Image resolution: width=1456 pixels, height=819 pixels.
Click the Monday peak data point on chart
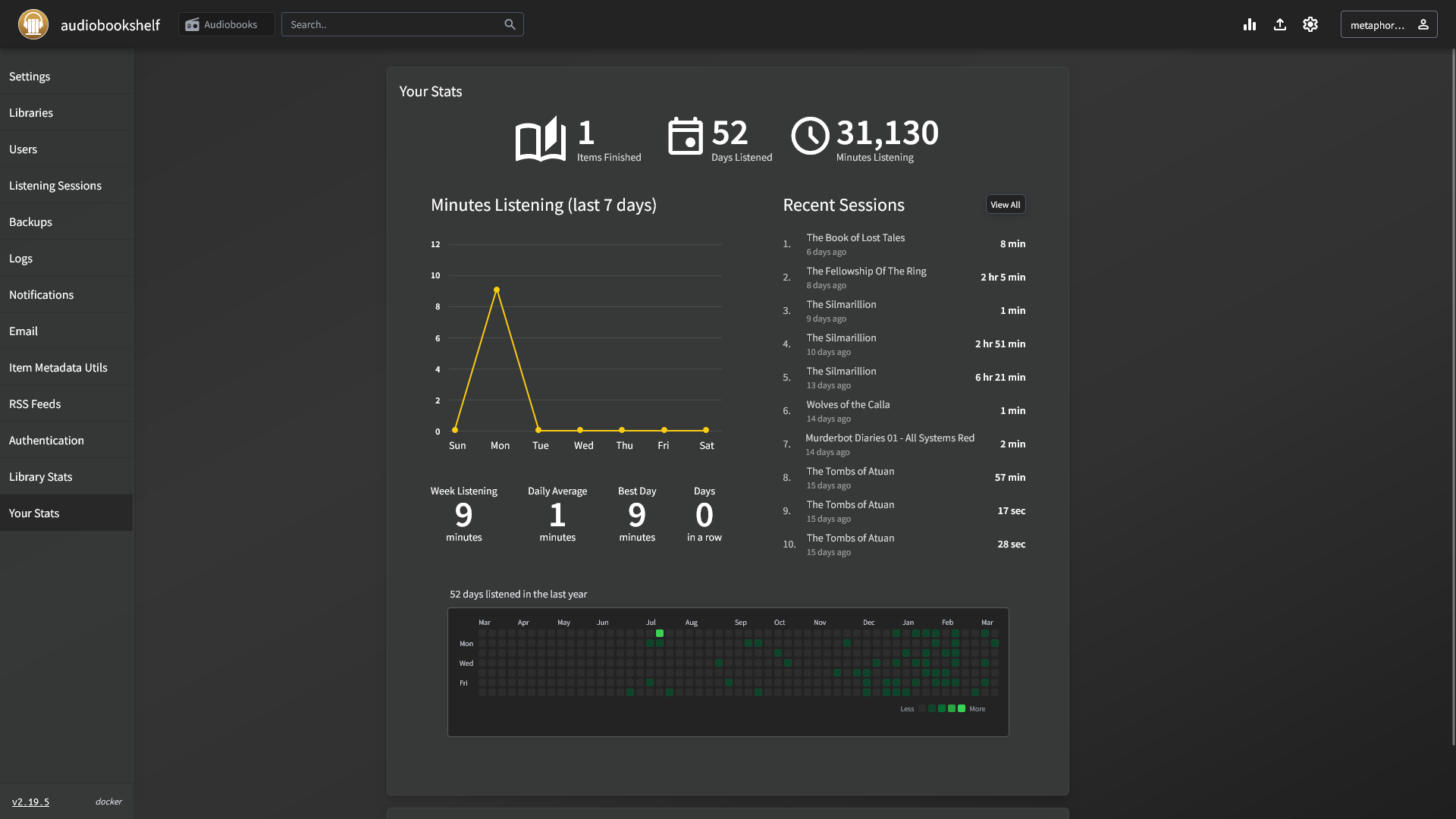pos(497,290)
